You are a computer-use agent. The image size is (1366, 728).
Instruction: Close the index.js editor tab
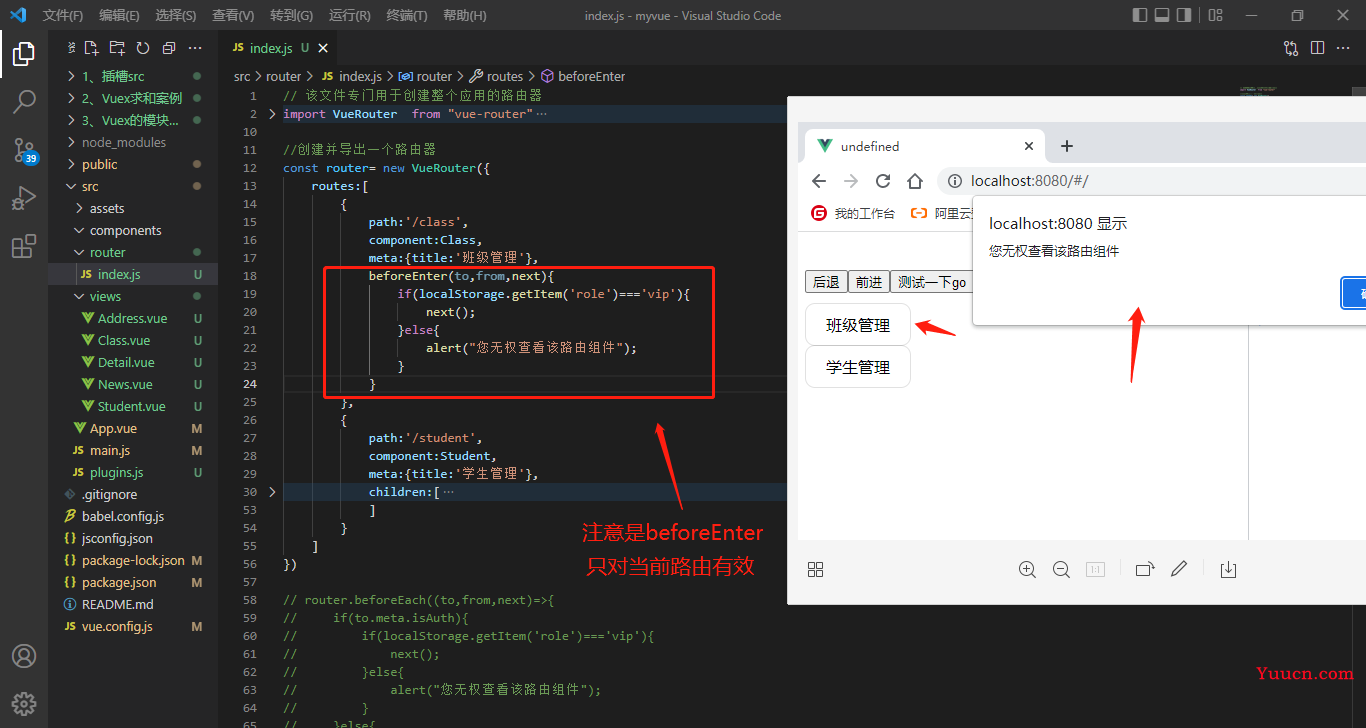(x=323, y=48)
